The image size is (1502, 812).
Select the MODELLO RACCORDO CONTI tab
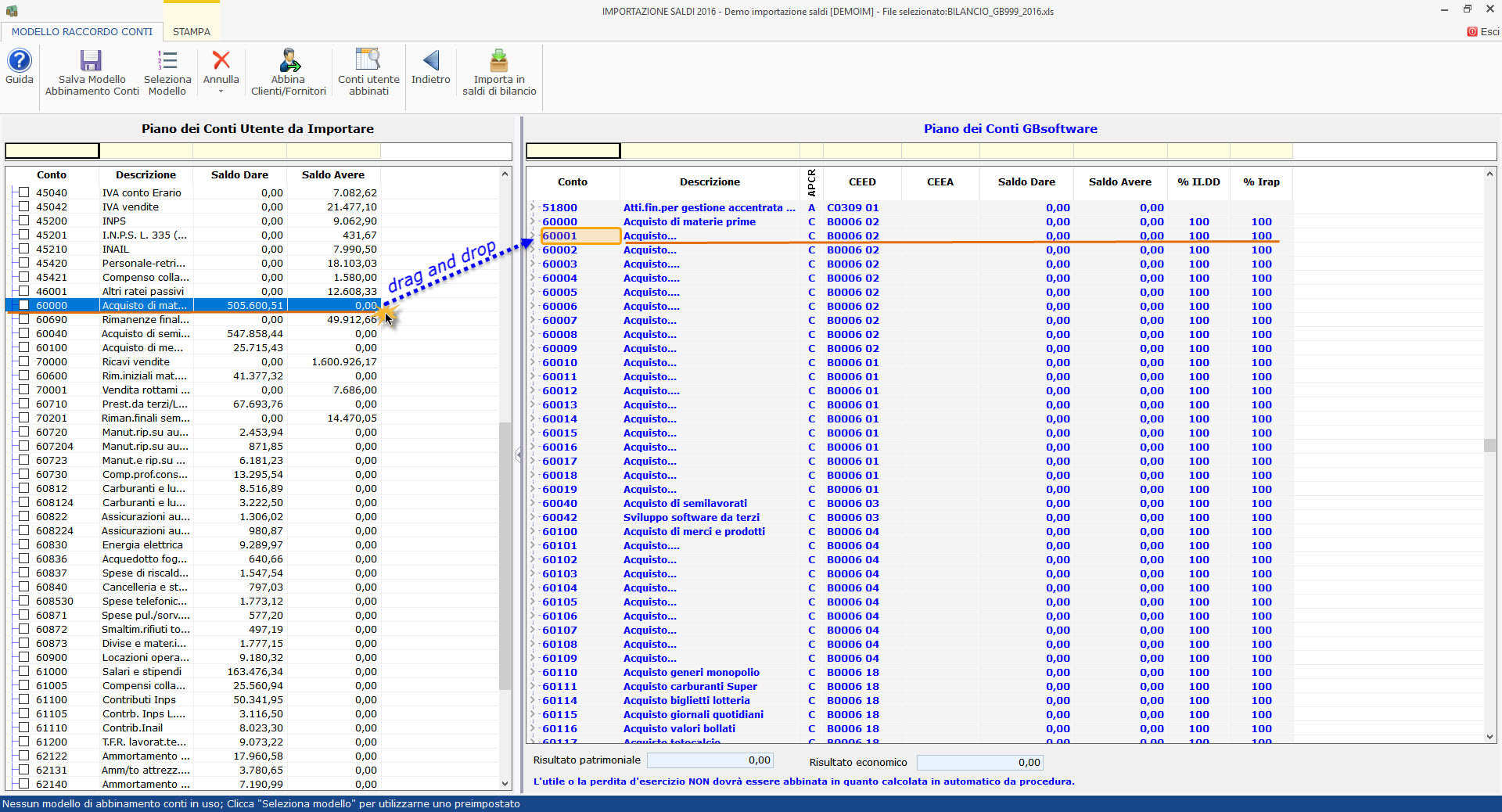click(x=81, y=31)
